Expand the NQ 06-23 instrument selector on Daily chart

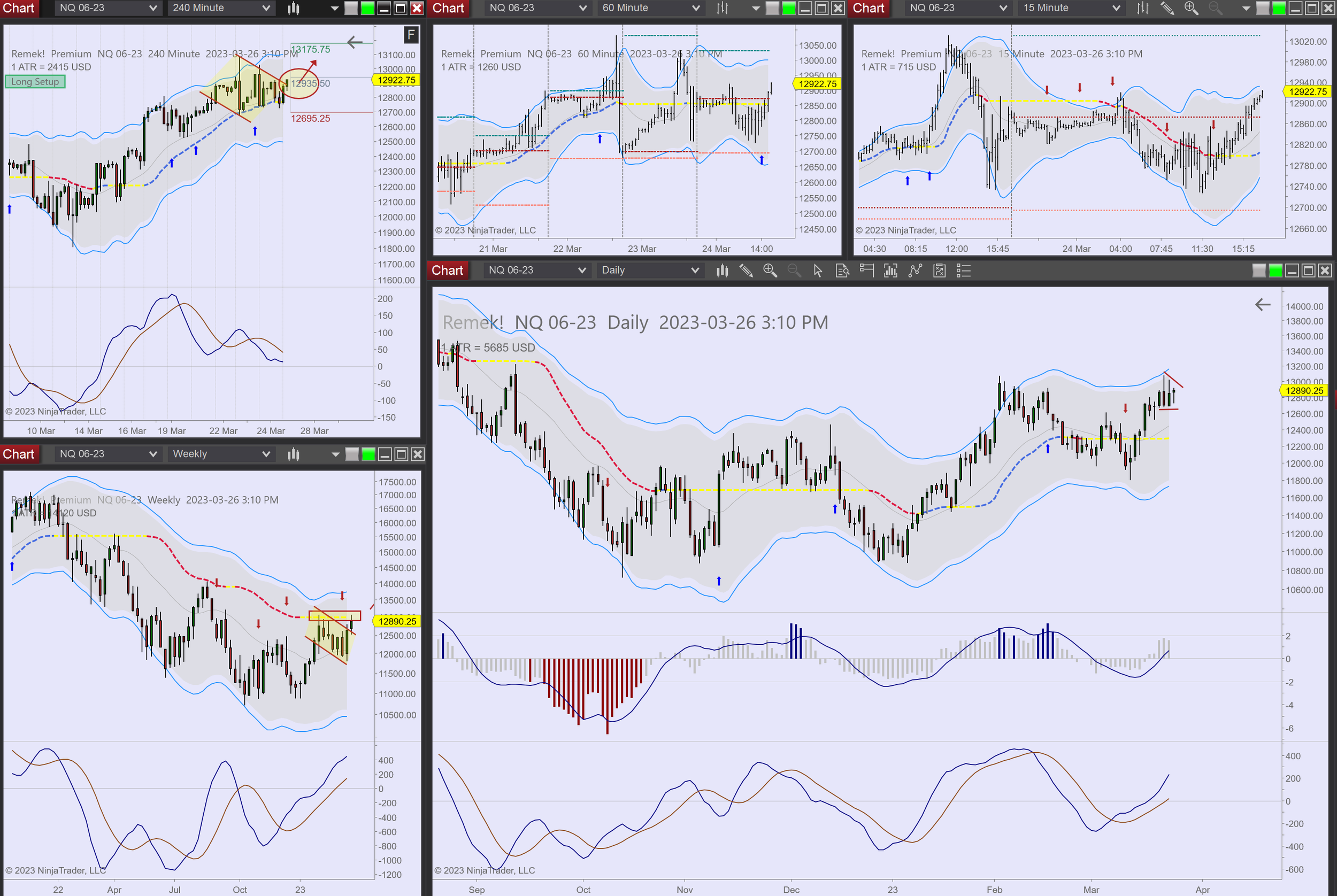click(536, 271)
